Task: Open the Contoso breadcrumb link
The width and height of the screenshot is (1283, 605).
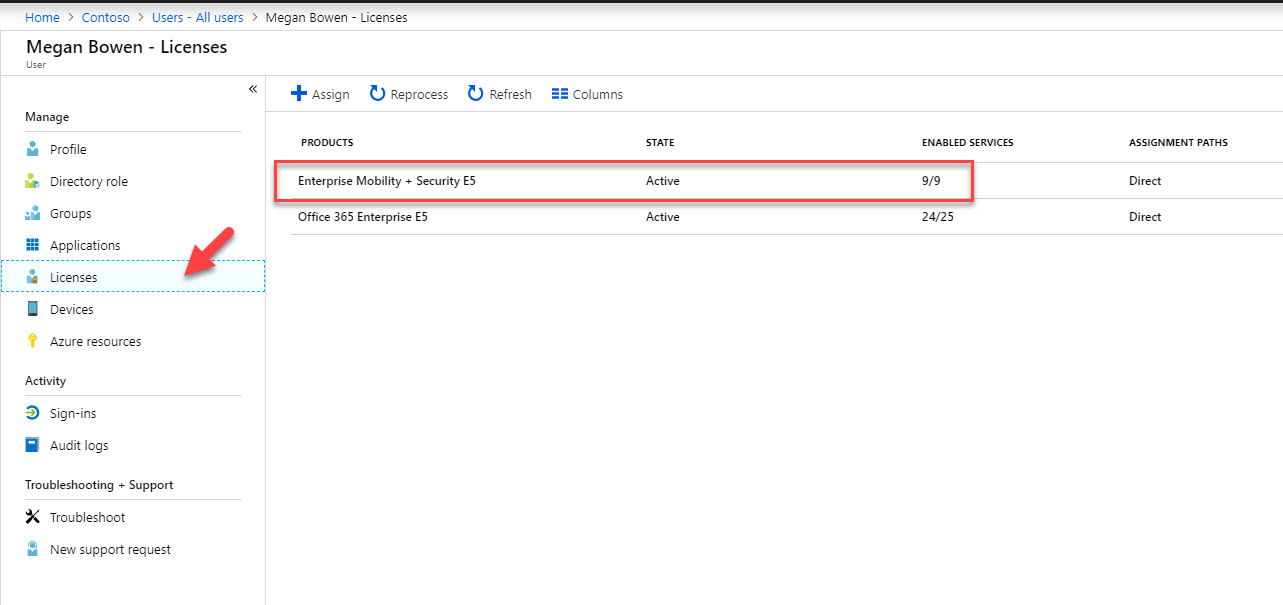Action: pos(105,17)
